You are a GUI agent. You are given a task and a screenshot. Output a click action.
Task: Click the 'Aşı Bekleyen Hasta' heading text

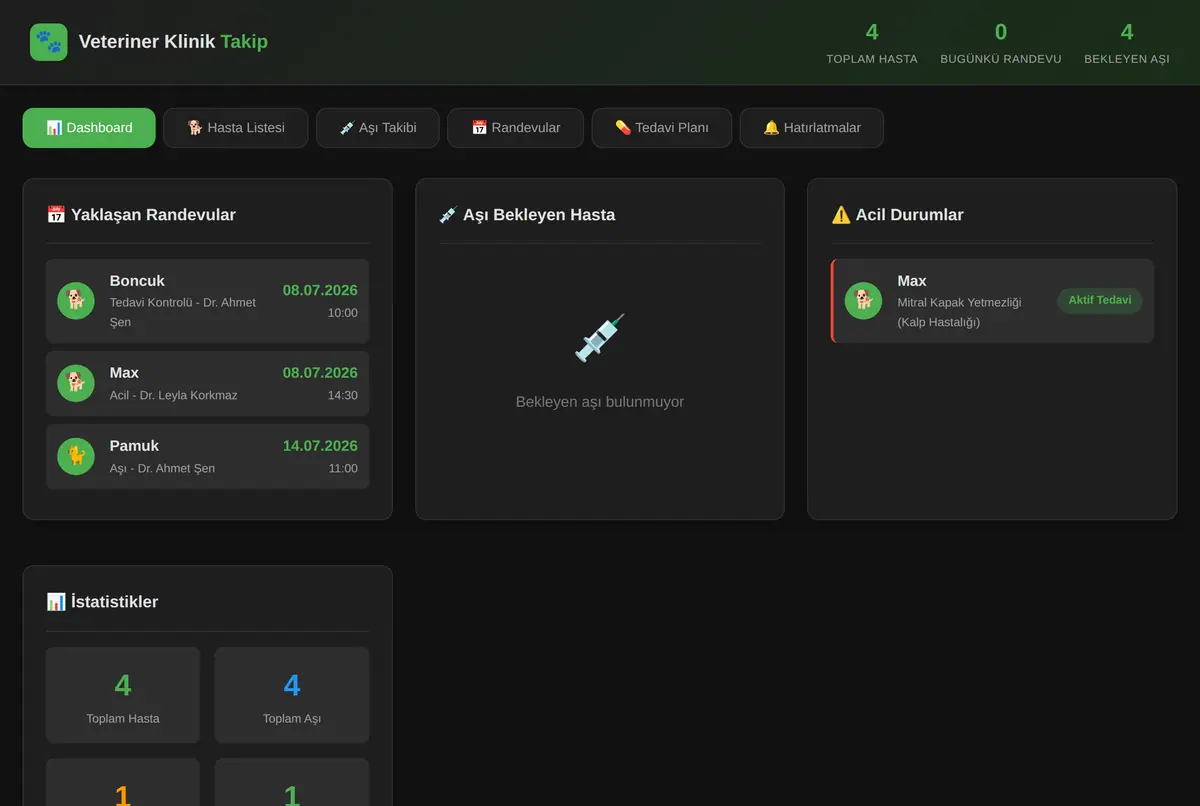pyautogui.click(x=539, y=215)
